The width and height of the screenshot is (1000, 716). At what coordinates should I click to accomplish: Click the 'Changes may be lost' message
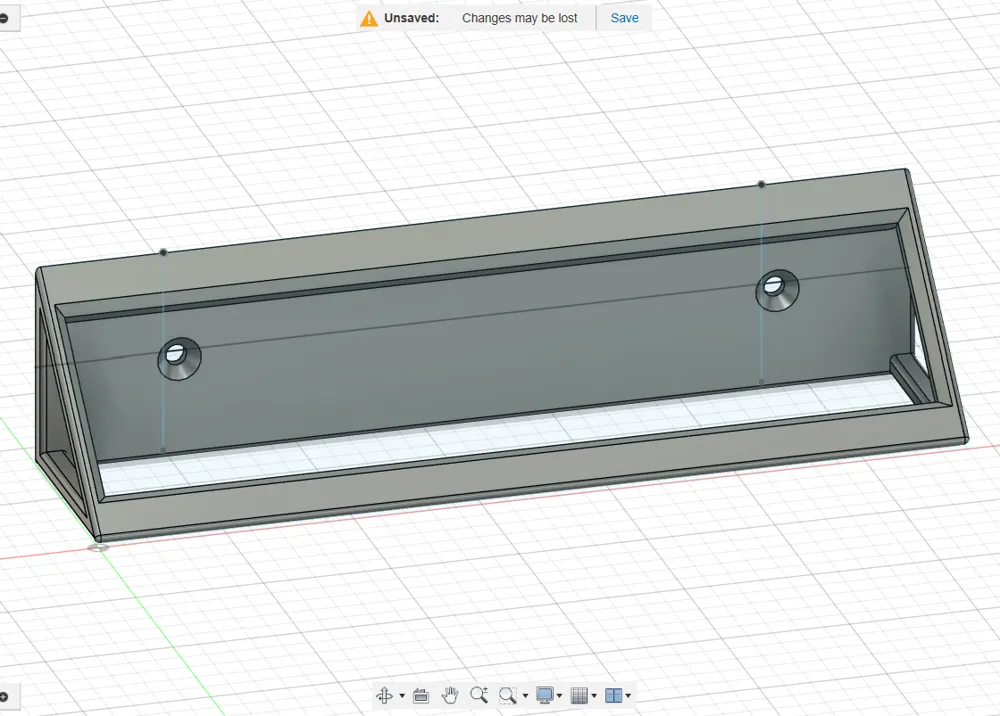519,17
